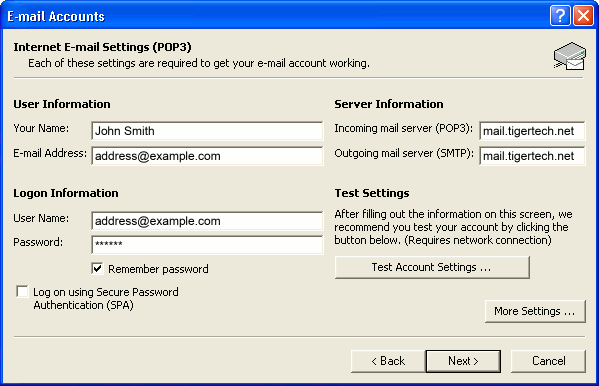599x386 pixels.
Task: Click the "Your Name:" label
Action: coord(41,128)
